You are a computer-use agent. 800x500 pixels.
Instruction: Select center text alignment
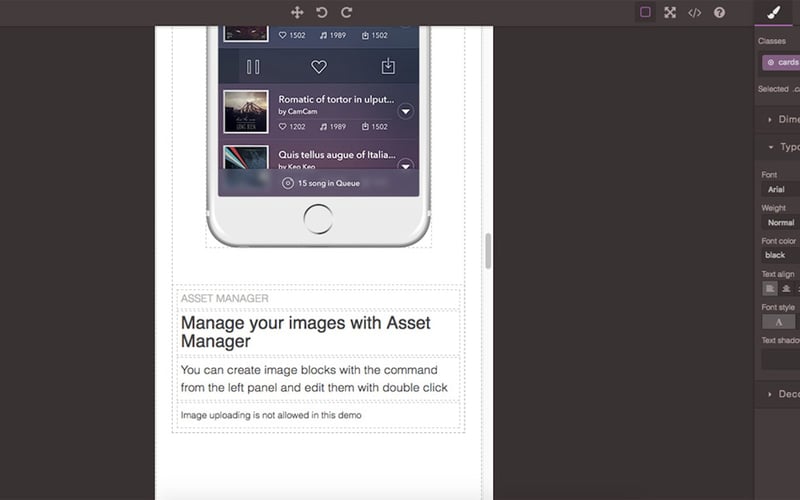(x=786, y=289)
